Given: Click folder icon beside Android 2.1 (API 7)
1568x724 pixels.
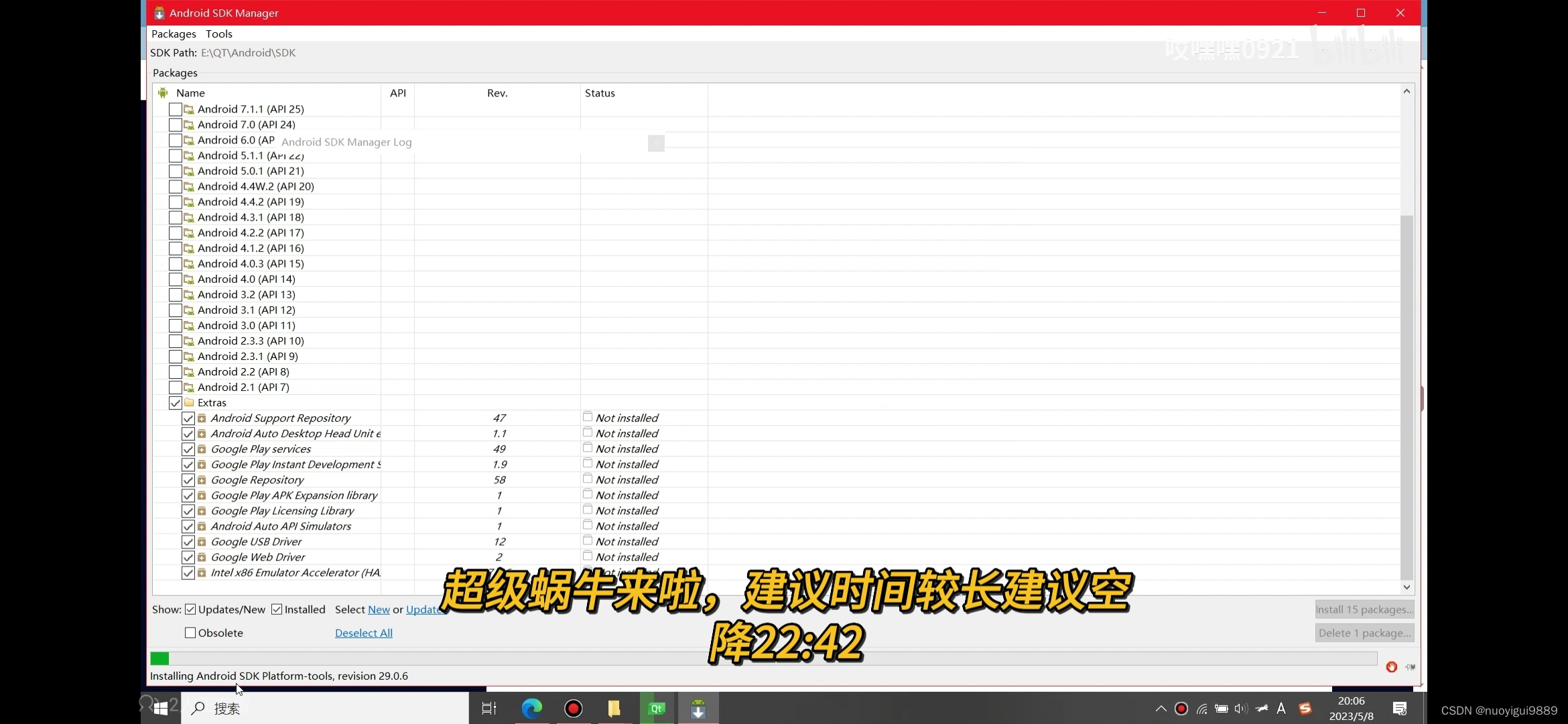Looking at the screenshot, I should coord(189,387).
